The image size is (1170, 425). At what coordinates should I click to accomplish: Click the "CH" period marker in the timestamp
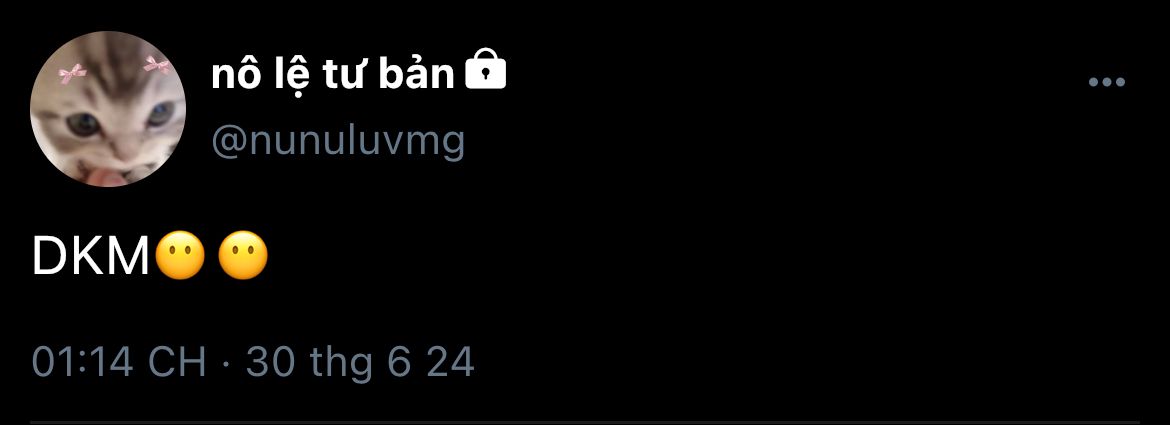point(176,363)
